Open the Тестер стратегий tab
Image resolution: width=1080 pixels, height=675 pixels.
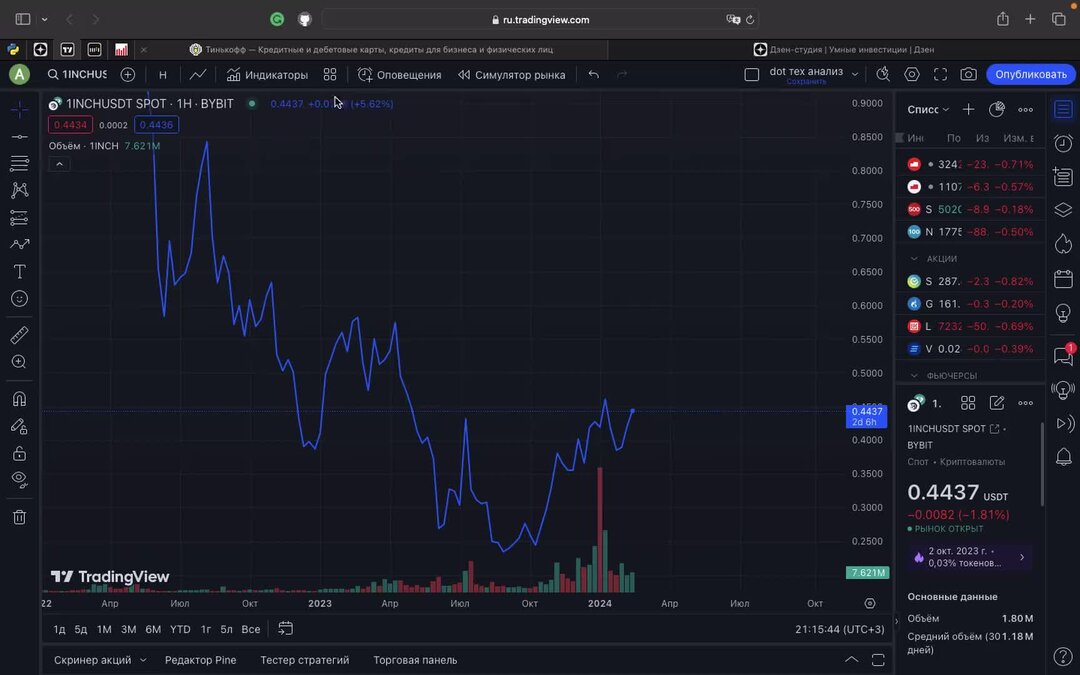click(306, 660)
